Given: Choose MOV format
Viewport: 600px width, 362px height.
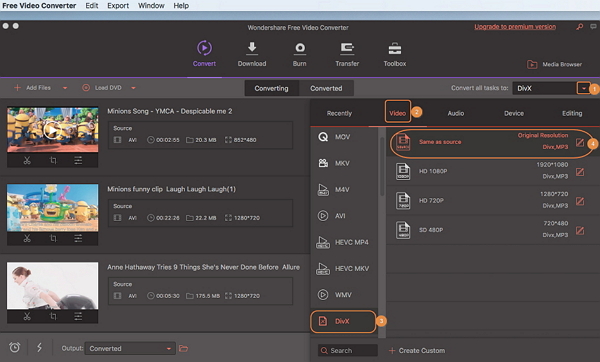Looking at the screenshot, I should (x=344, y=137).
